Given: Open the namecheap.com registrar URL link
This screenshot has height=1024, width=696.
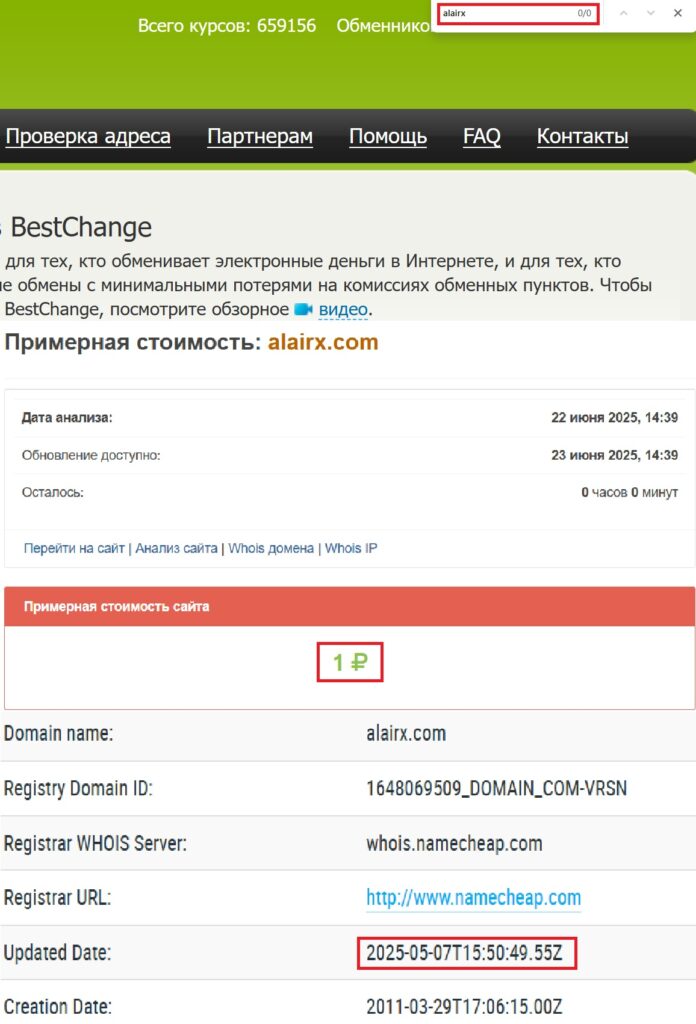Looking at the screenshot, I should pyautogui.click(x=473, y=898).
